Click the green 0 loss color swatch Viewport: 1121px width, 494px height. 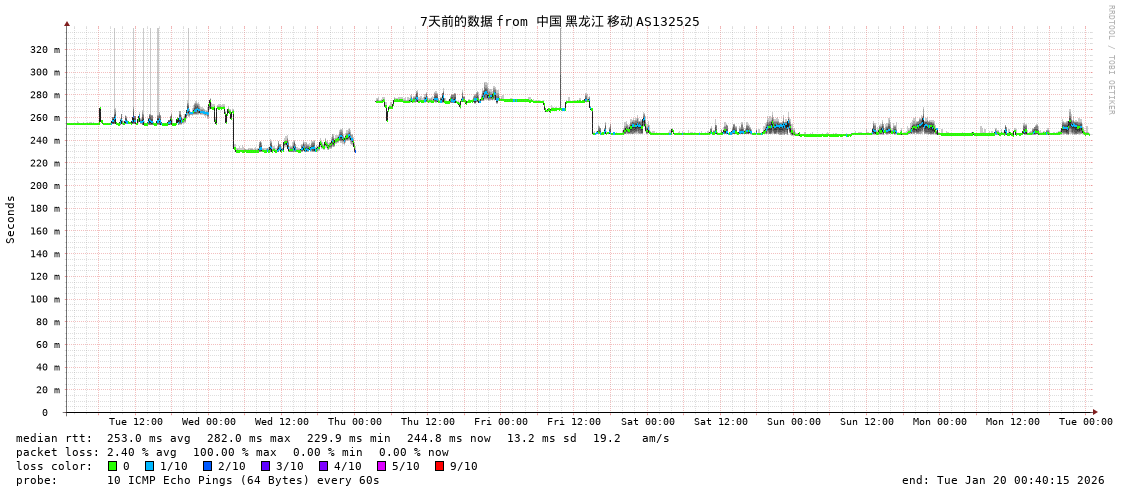point(113,466)
